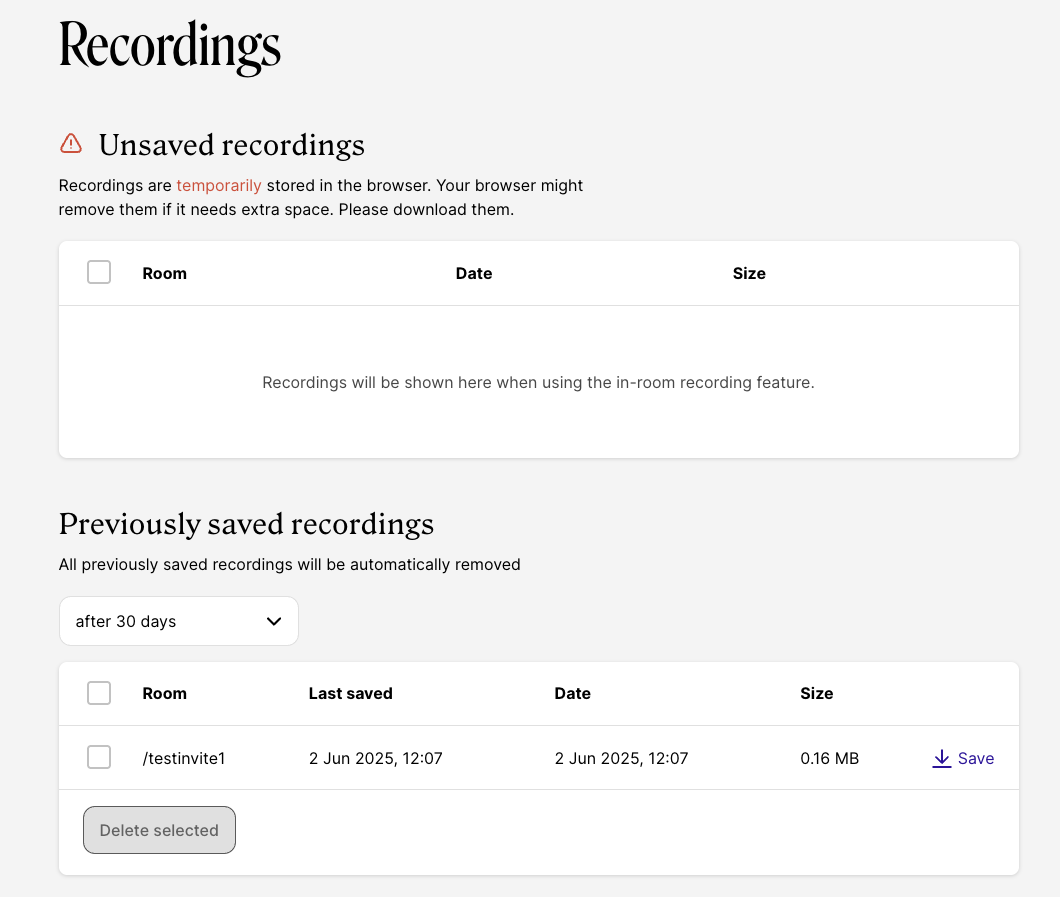Tick the select-all checkbox in Previously saved table

99,693
